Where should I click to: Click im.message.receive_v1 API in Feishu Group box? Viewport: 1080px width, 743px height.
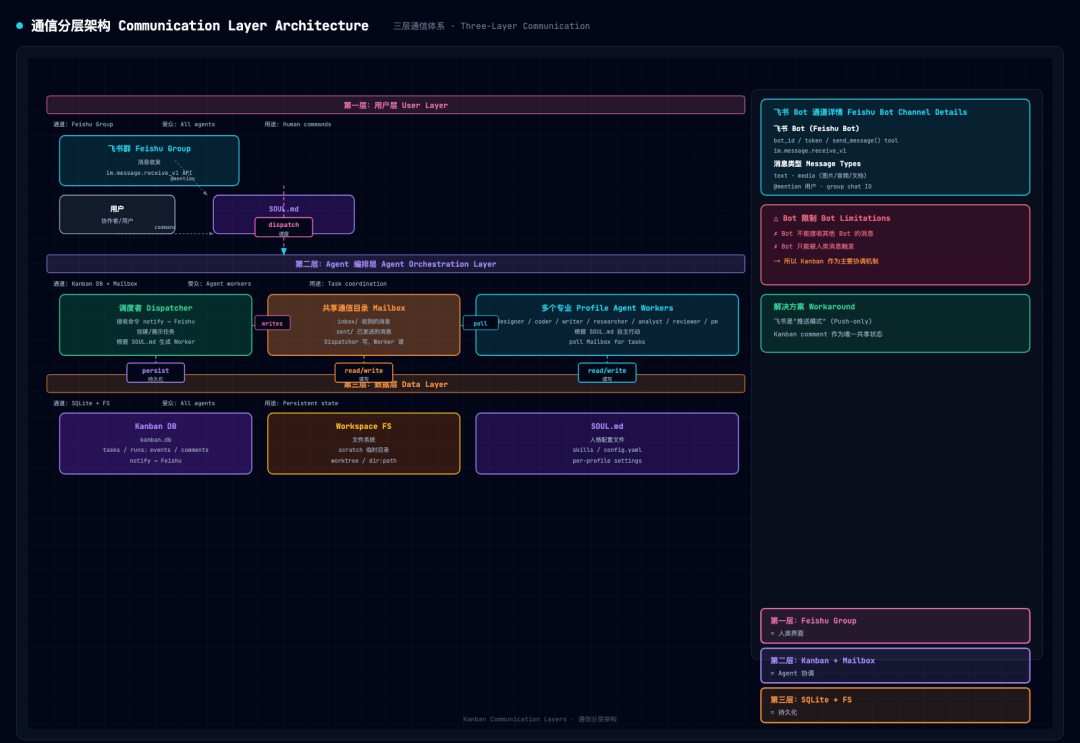tap(149, 173)
